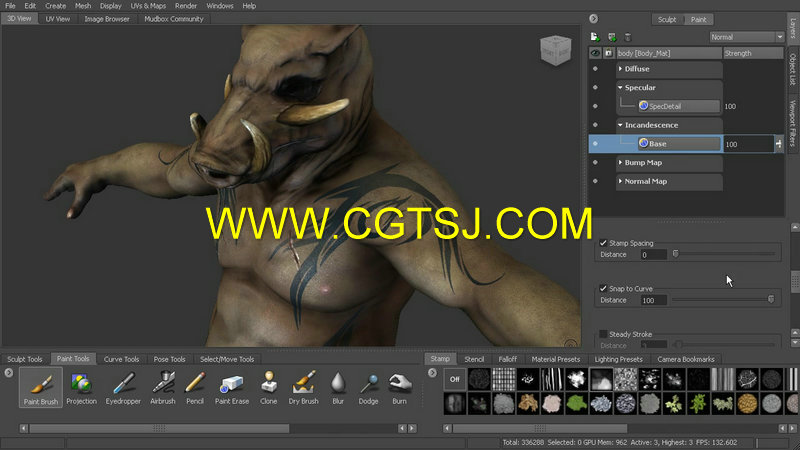Select the green leaf stamp
The width and height of the screenshot is (800, 450).
(x=577, y=404)
